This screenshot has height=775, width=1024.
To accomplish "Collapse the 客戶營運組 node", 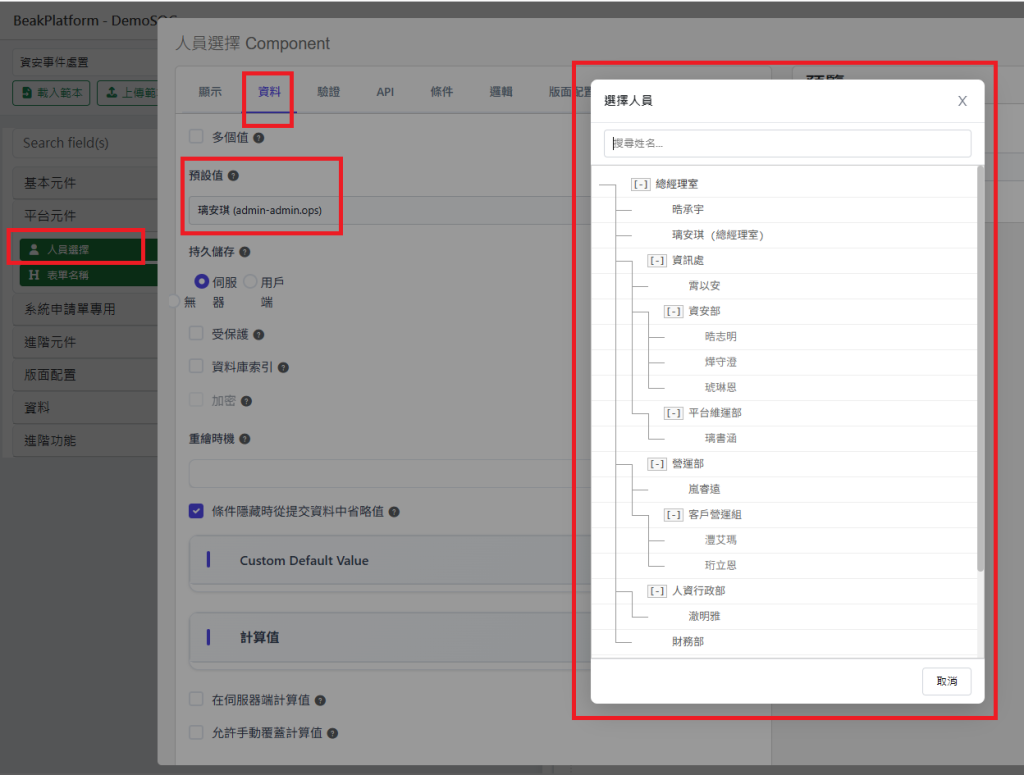I will tap(673, 515).
